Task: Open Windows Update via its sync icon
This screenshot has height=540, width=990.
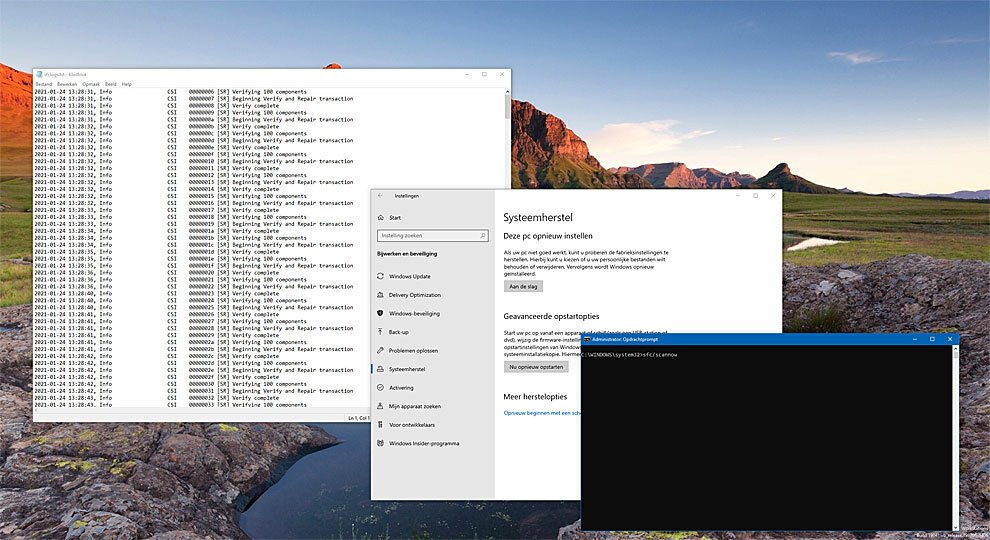Action: pyautogui.click(x=380, y=276)
